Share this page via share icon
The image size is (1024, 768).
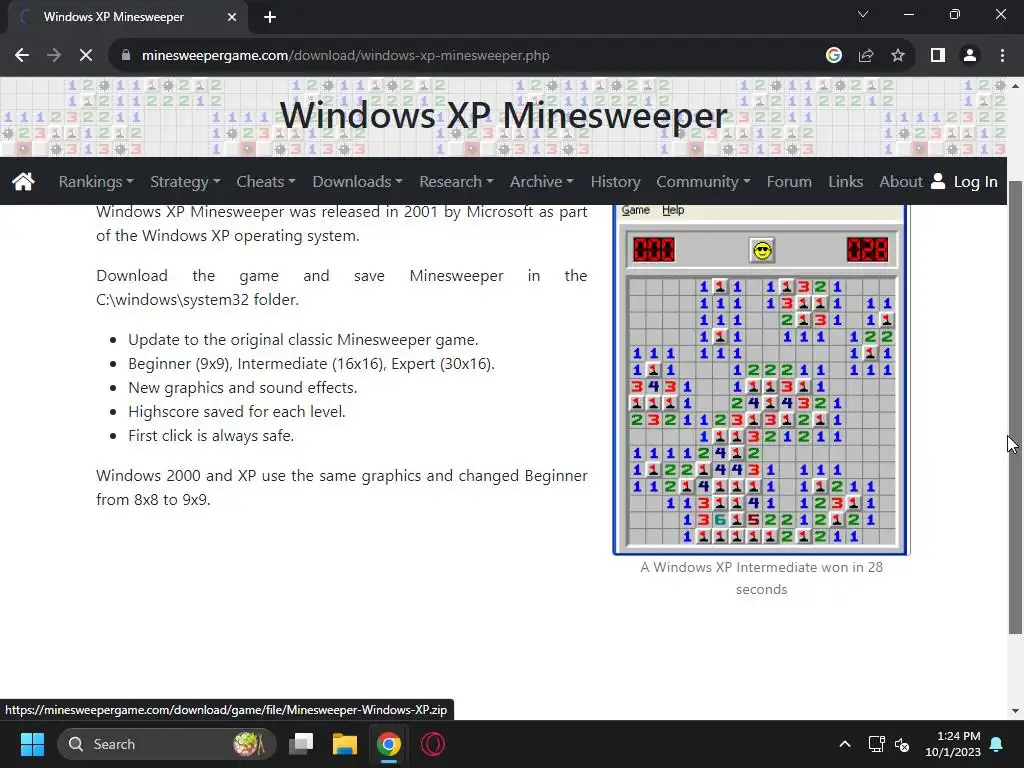tap(866, 56)
